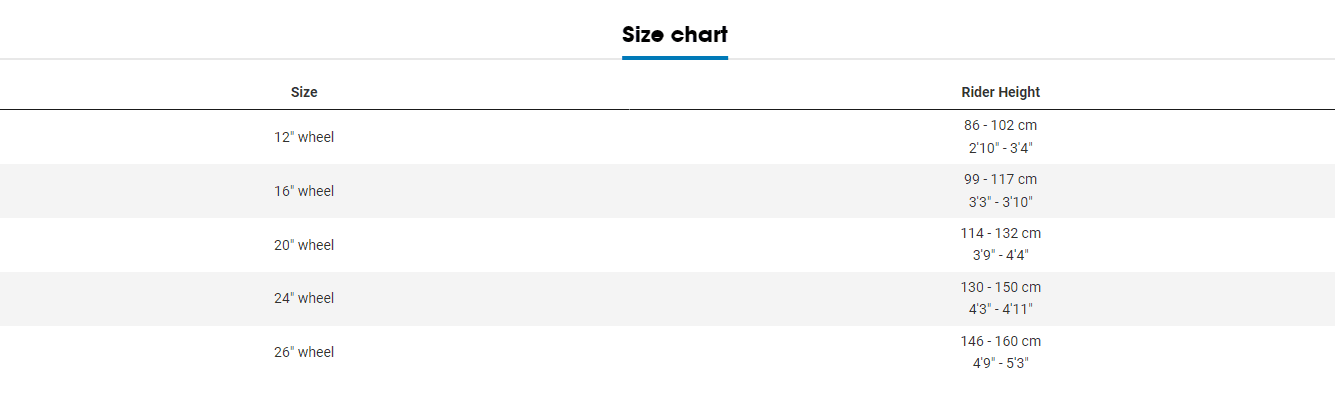Select the Size chart tab
The image size is (1335, 395).
coord(674,35)
